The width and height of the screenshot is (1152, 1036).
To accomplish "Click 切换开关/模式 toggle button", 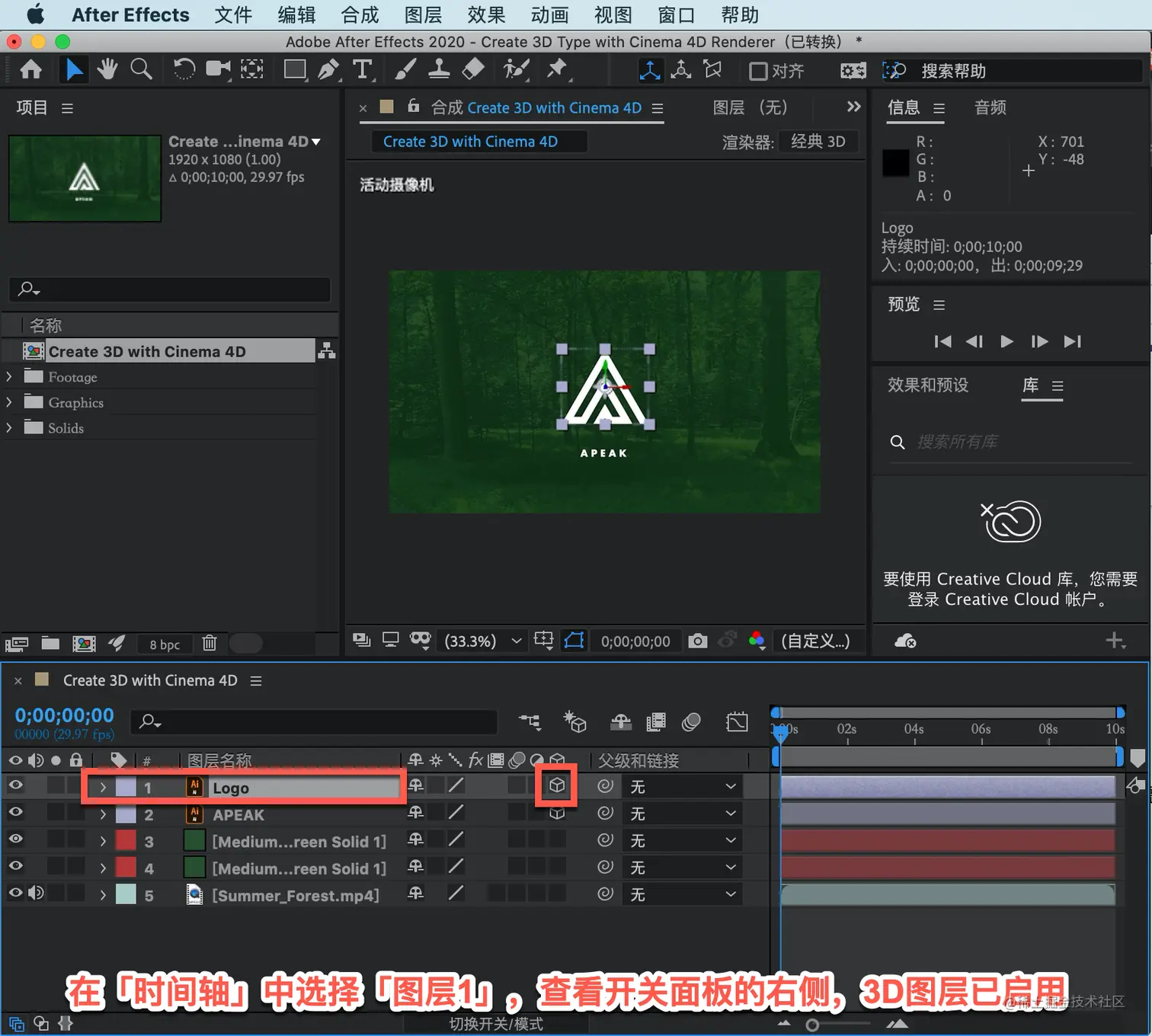I will click(x=496, y=1025).
